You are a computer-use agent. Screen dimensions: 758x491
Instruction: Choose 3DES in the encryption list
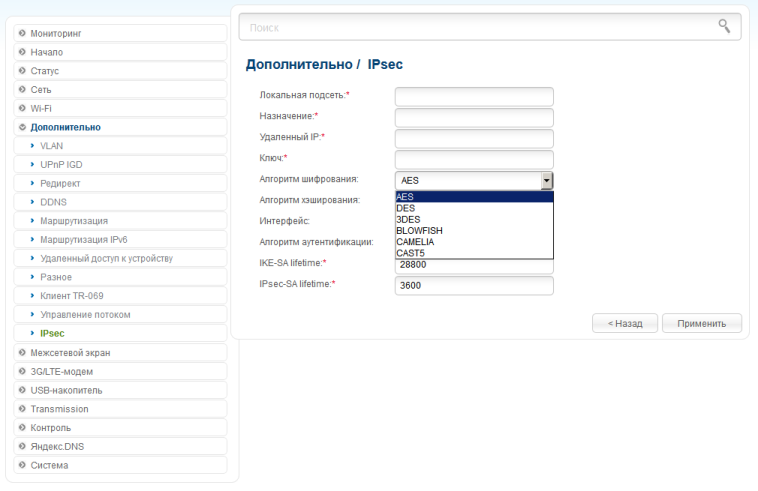pyautogui.click(x=474, y=219)
